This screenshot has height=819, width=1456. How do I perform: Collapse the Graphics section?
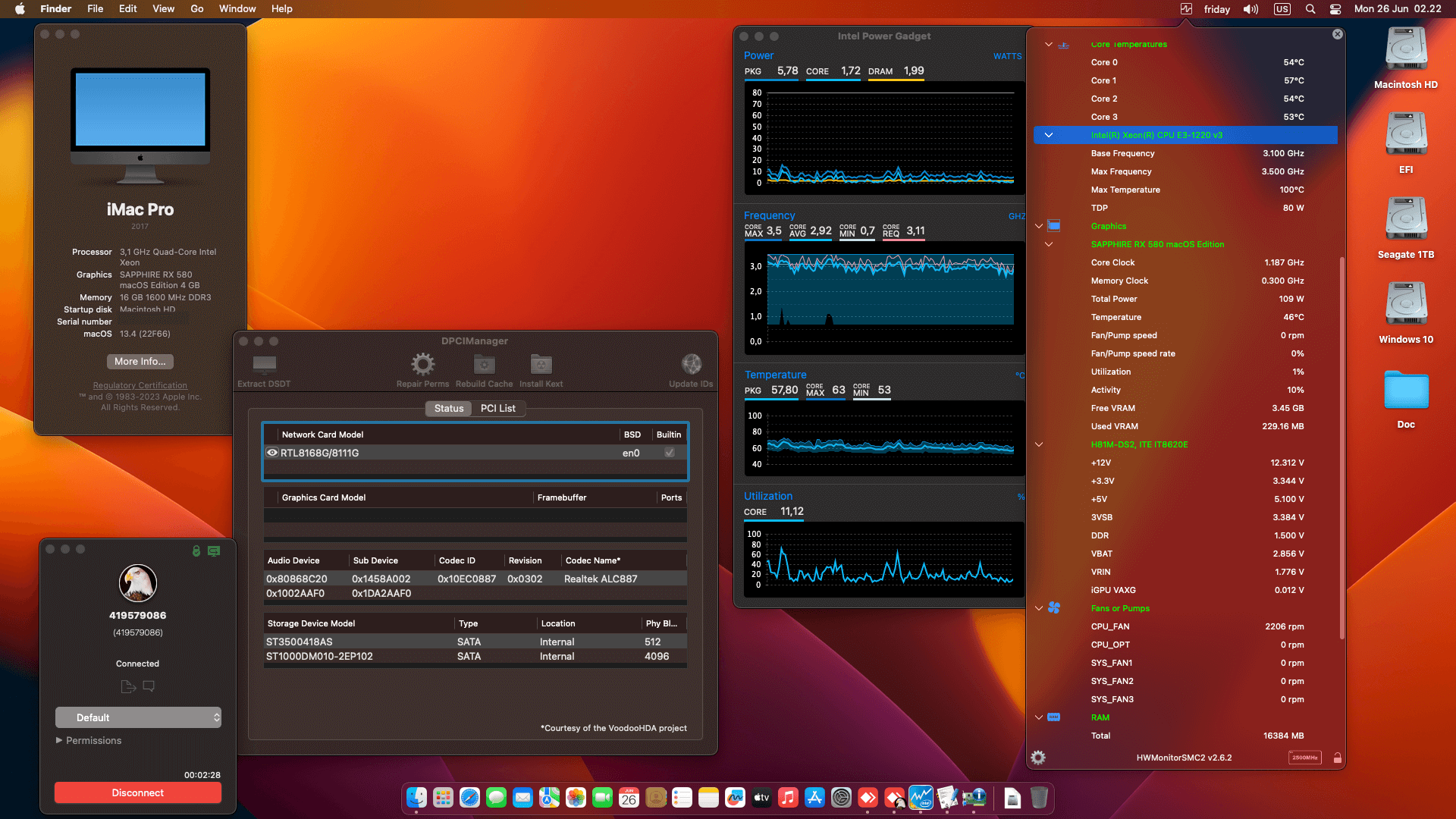(x=1038, y=226)
